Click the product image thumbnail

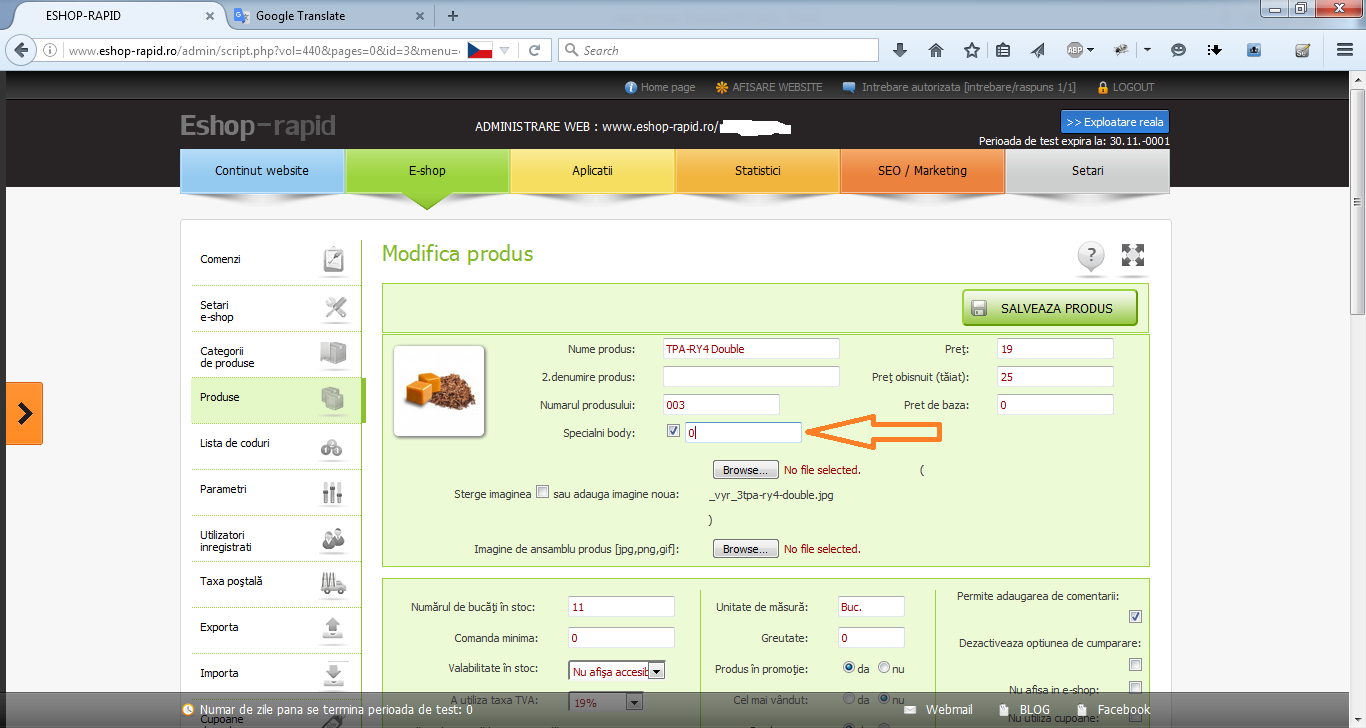pyautogui.click(x=439, y=391)
